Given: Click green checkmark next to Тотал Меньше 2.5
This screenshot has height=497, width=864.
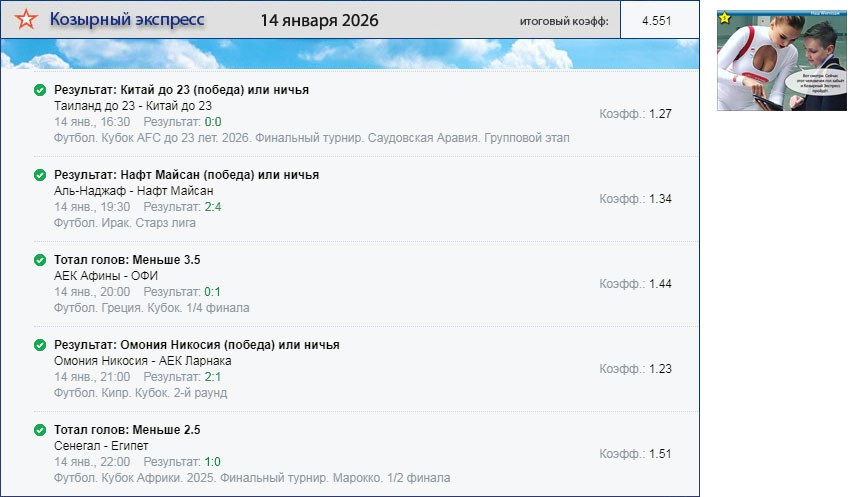Looking at the screenshot, I should point(40,430).
